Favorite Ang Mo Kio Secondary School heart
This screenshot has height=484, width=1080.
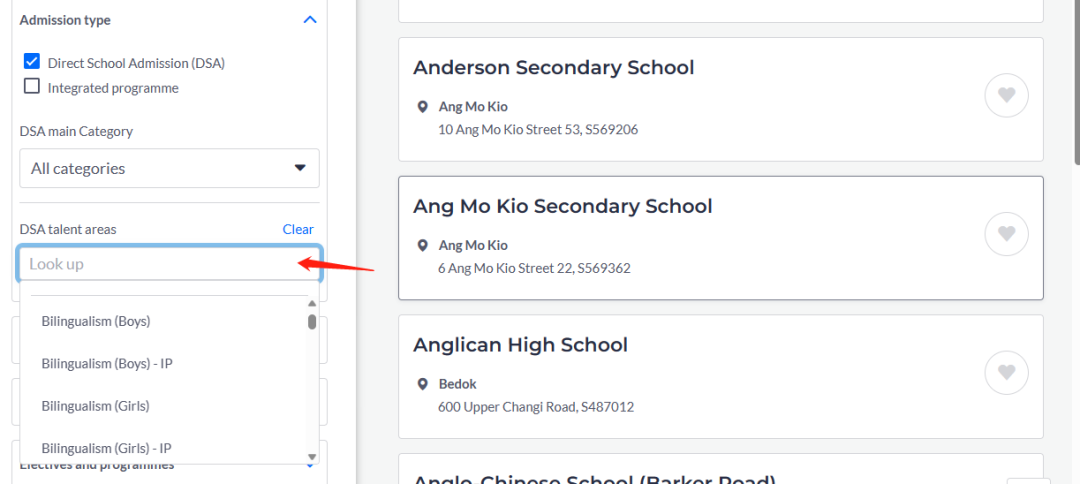pyautogui.click(x=1006, y=233)
